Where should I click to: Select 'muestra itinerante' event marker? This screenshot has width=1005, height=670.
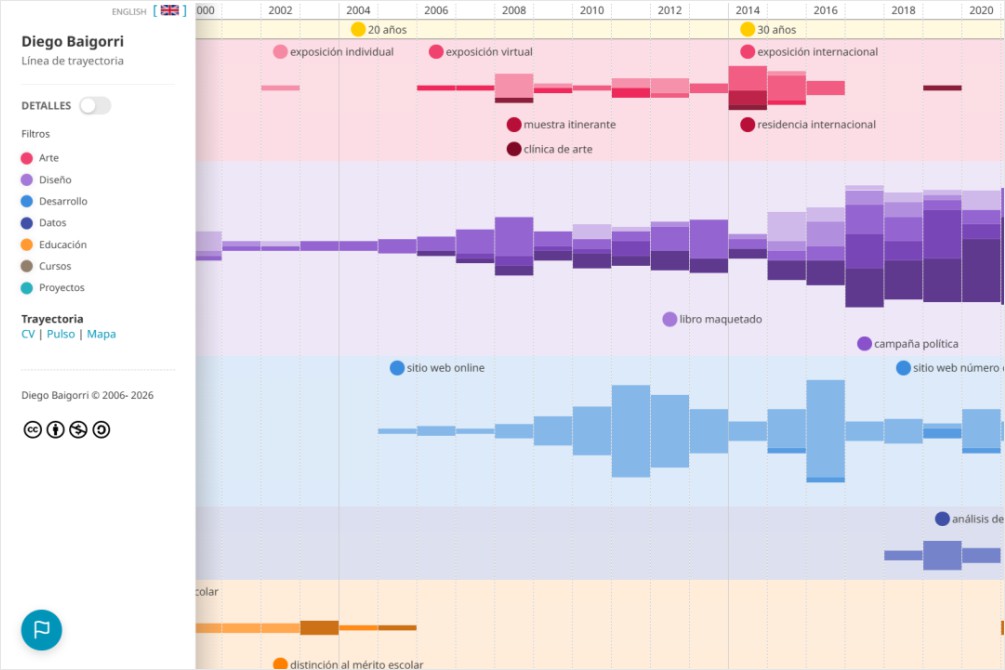point(514,124)
